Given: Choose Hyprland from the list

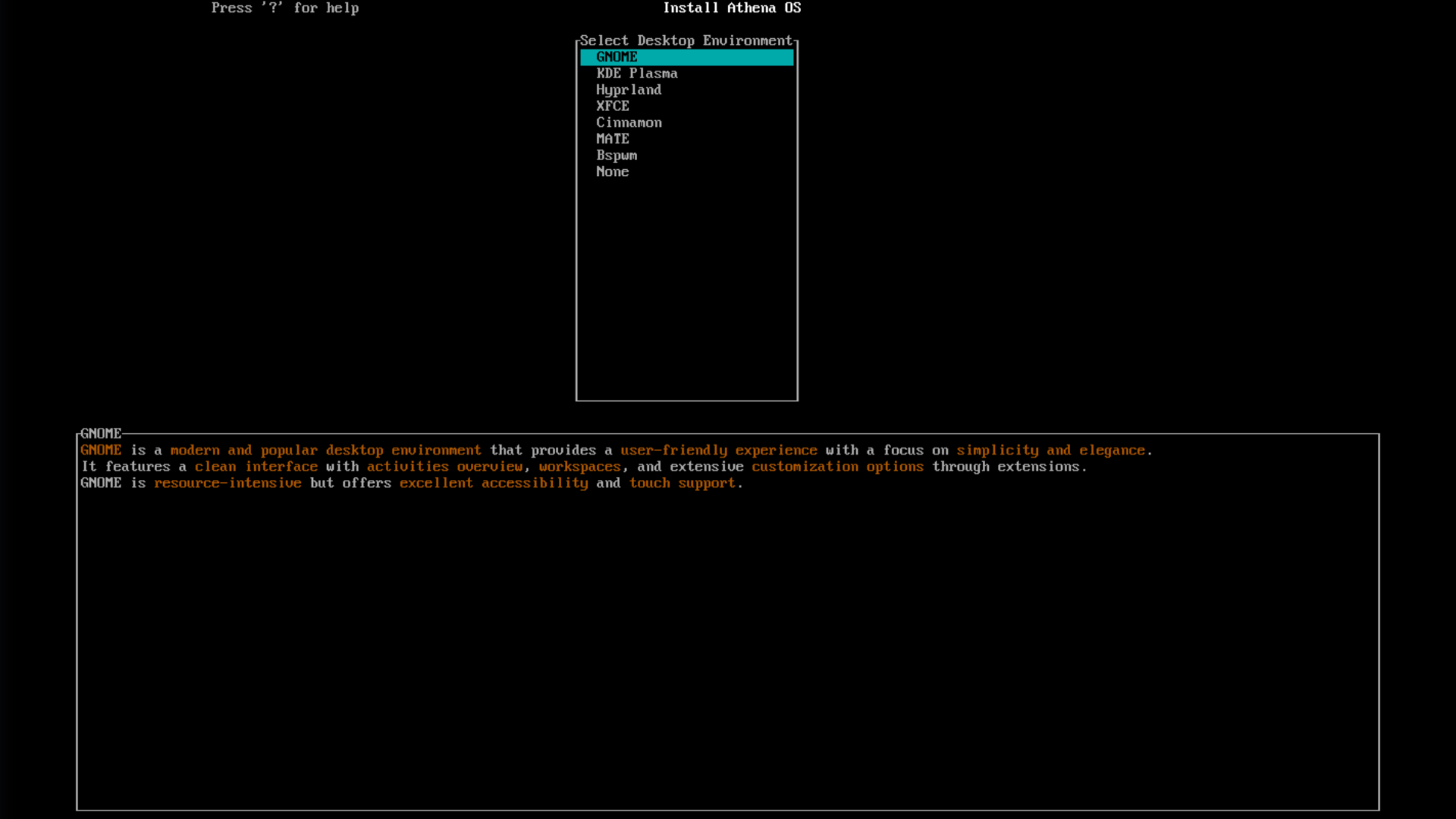Looking at the screenshot, I should 629,90.
